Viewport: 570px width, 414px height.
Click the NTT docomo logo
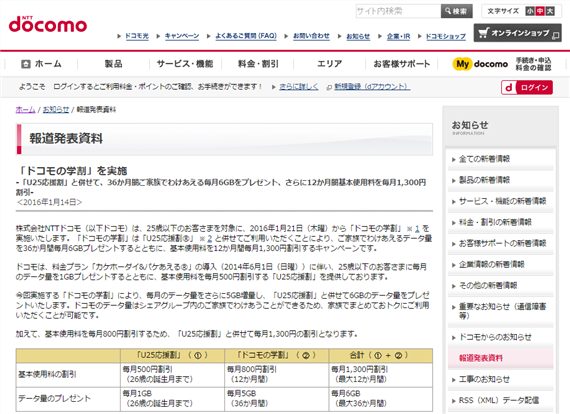click(x=48, y=25)
